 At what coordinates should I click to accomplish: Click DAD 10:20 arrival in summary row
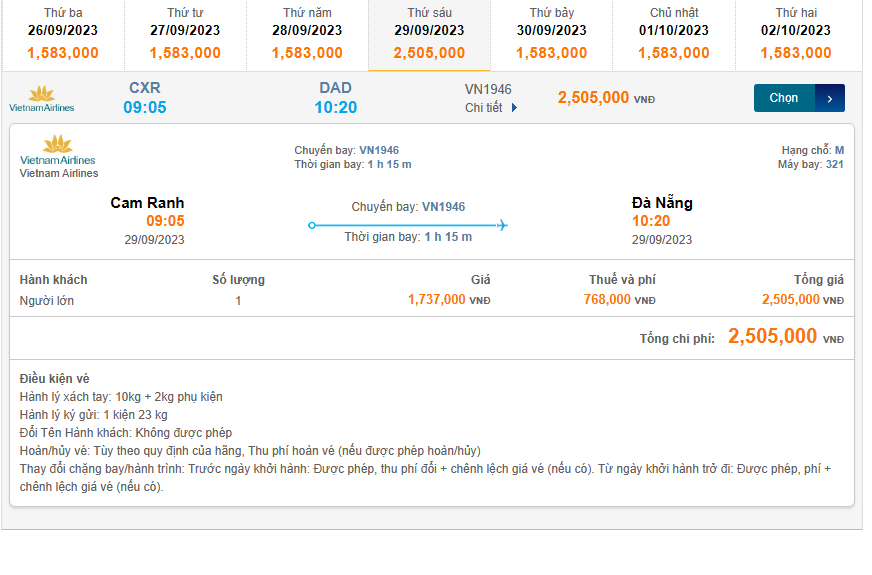pyautogui.click(x=336, y=98)
